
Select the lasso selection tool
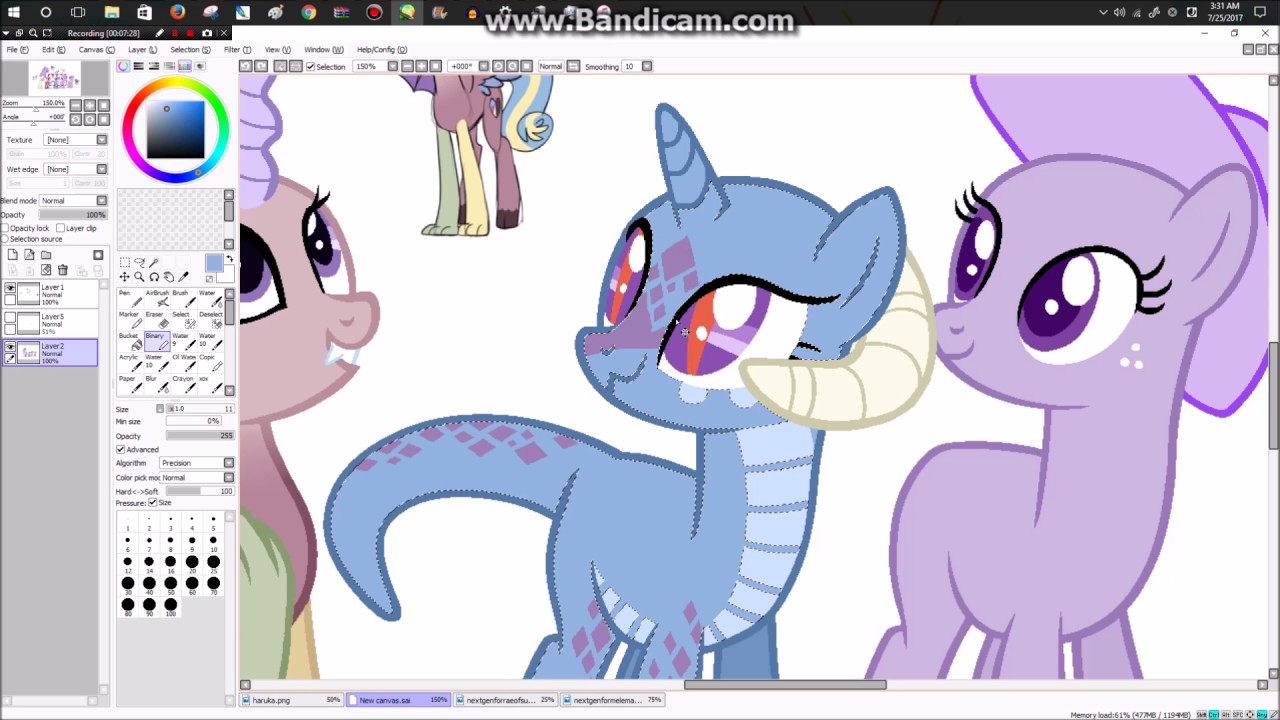[139, 263]
